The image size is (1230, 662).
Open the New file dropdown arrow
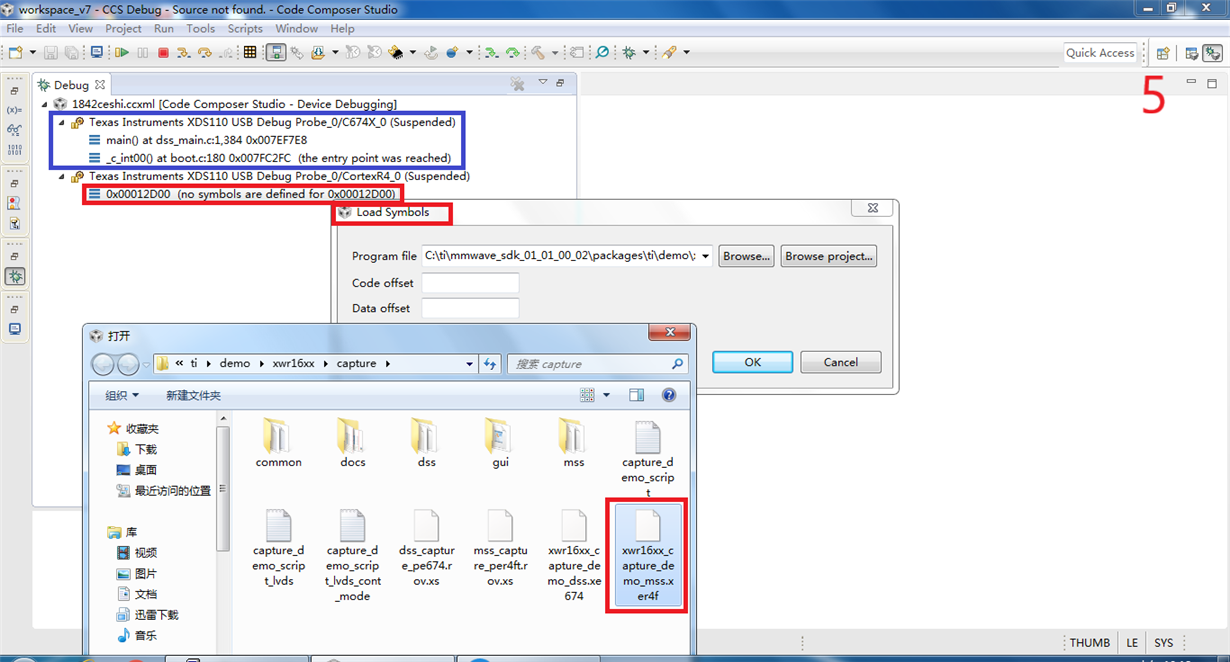coord(32,52)
